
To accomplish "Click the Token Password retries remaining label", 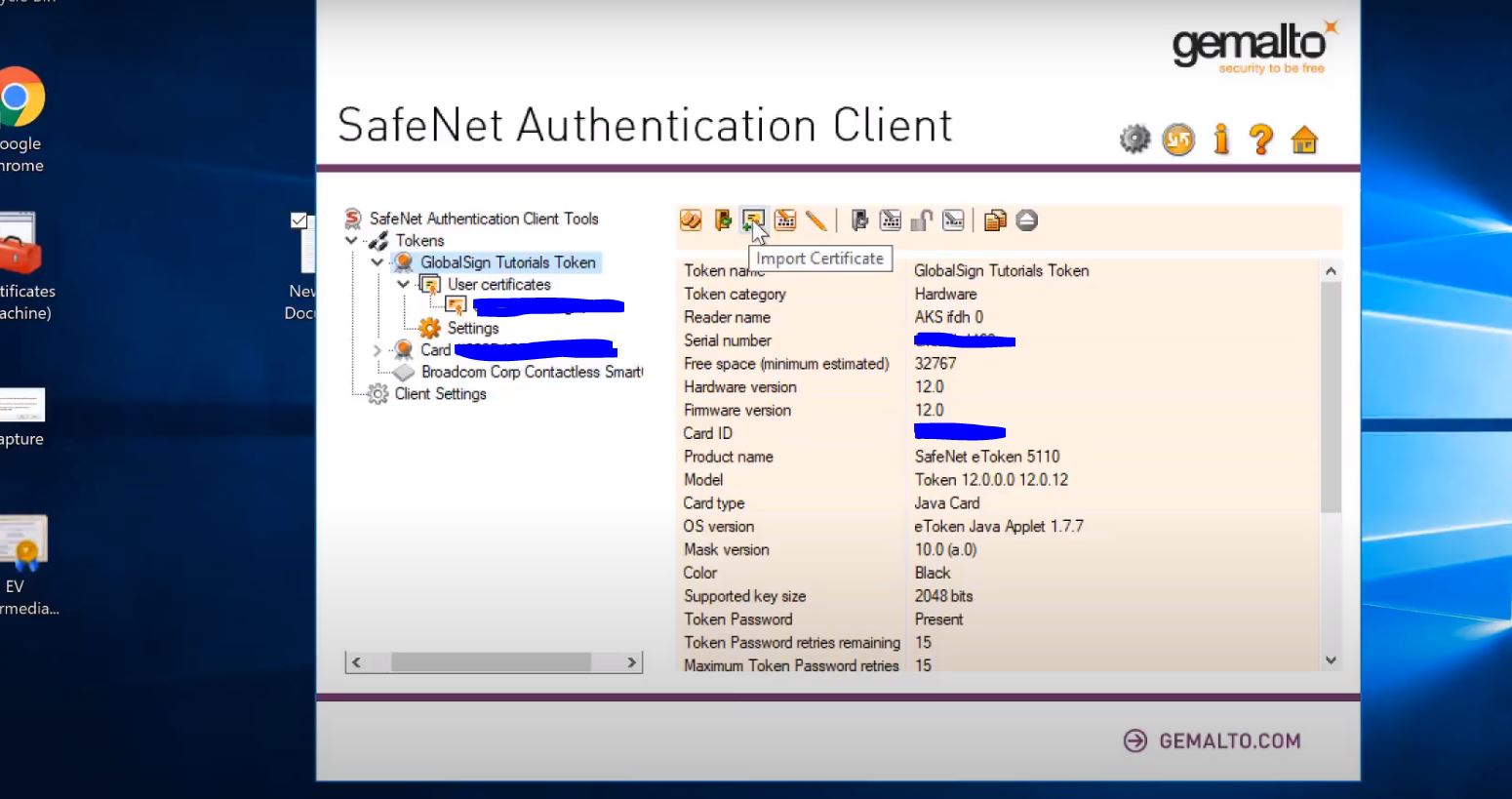I will point(792,642).
